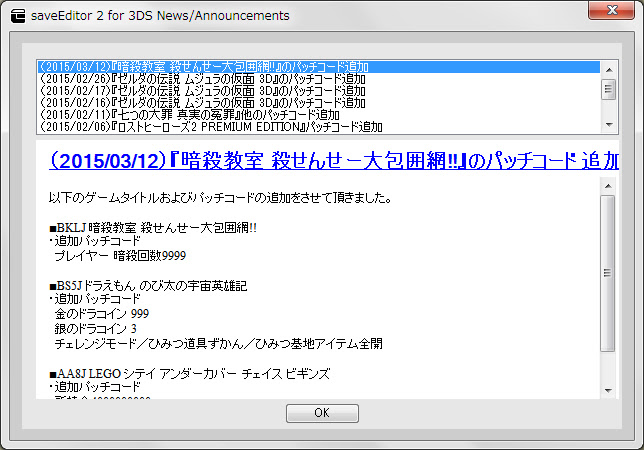Click the saveEditor app icon in title bar
This screenshot has width=644, height=450.
[x=18, y=16]
